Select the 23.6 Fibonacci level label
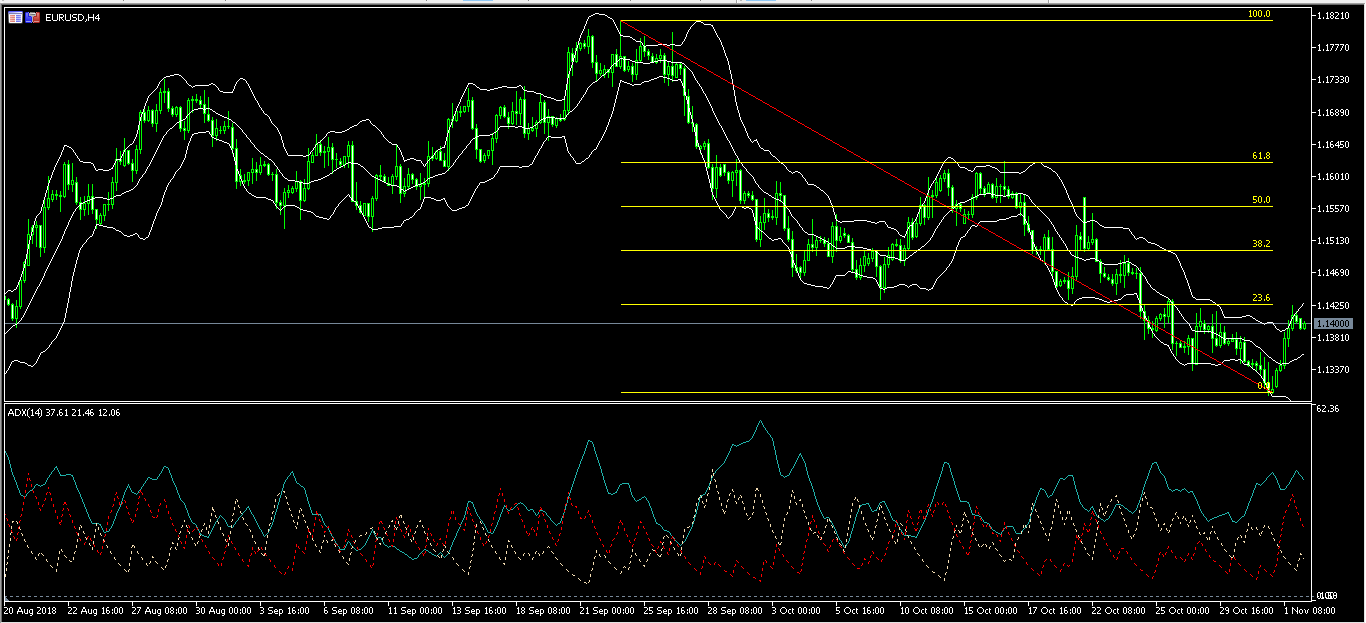The height and width of the screenshot is (623, 1366). tap(1261, 298)
